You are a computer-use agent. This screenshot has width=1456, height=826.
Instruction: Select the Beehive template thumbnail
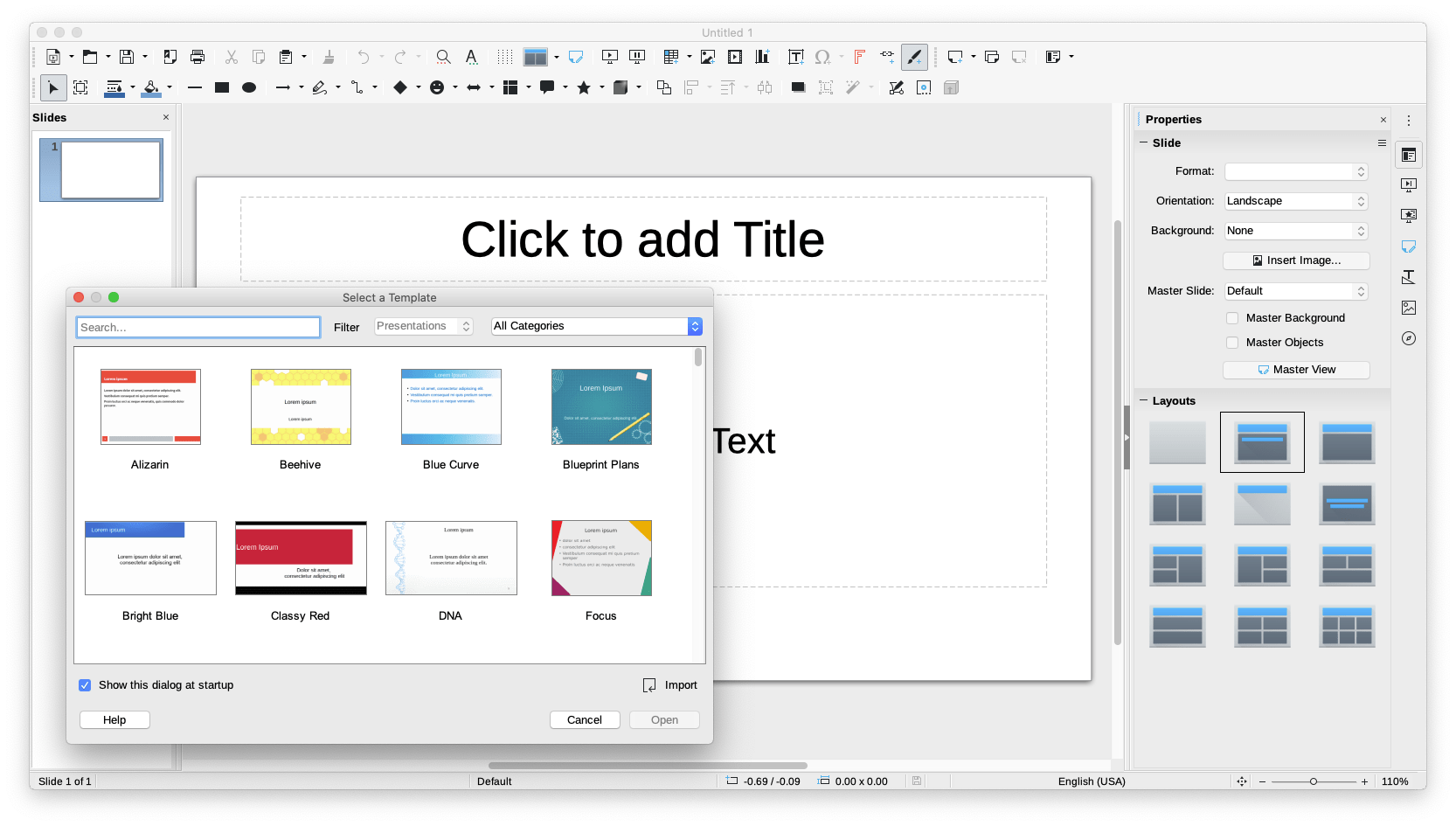click(x=301, y=406)
